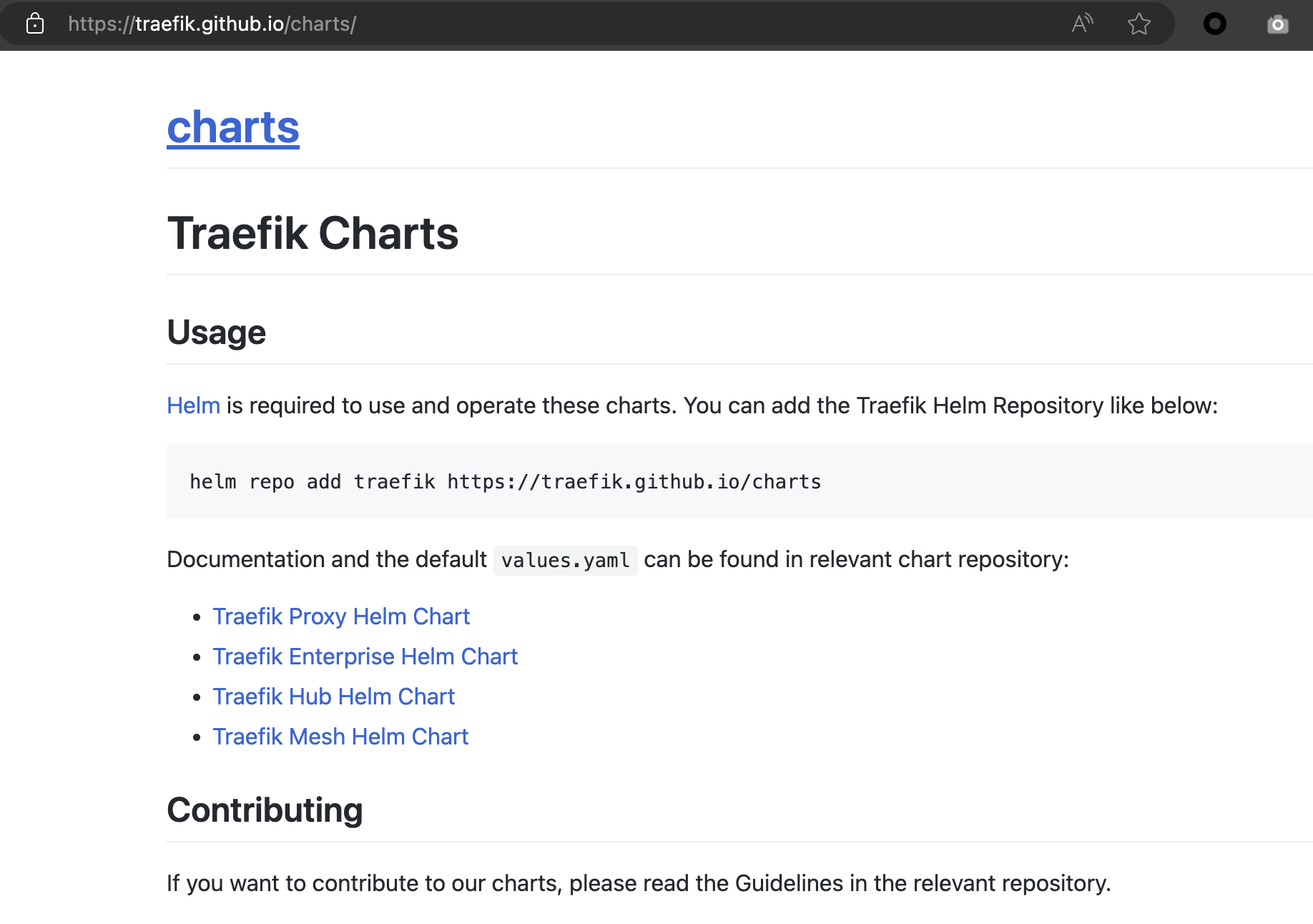Click the Usage section heading

coord(216,333)
